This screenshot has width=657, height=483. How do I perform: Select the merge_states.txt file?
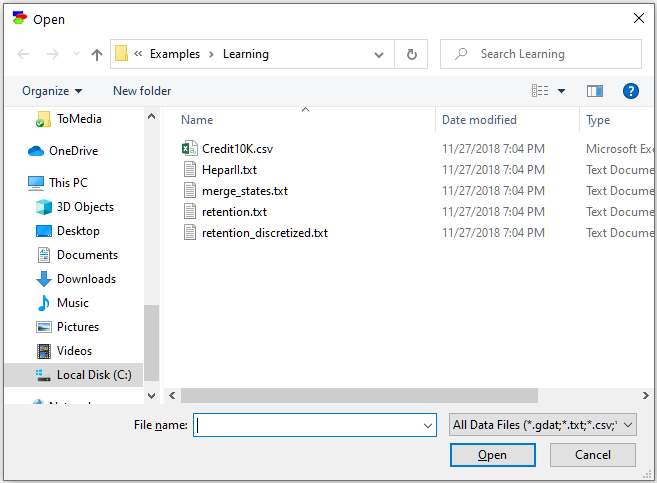coord(245,191)
